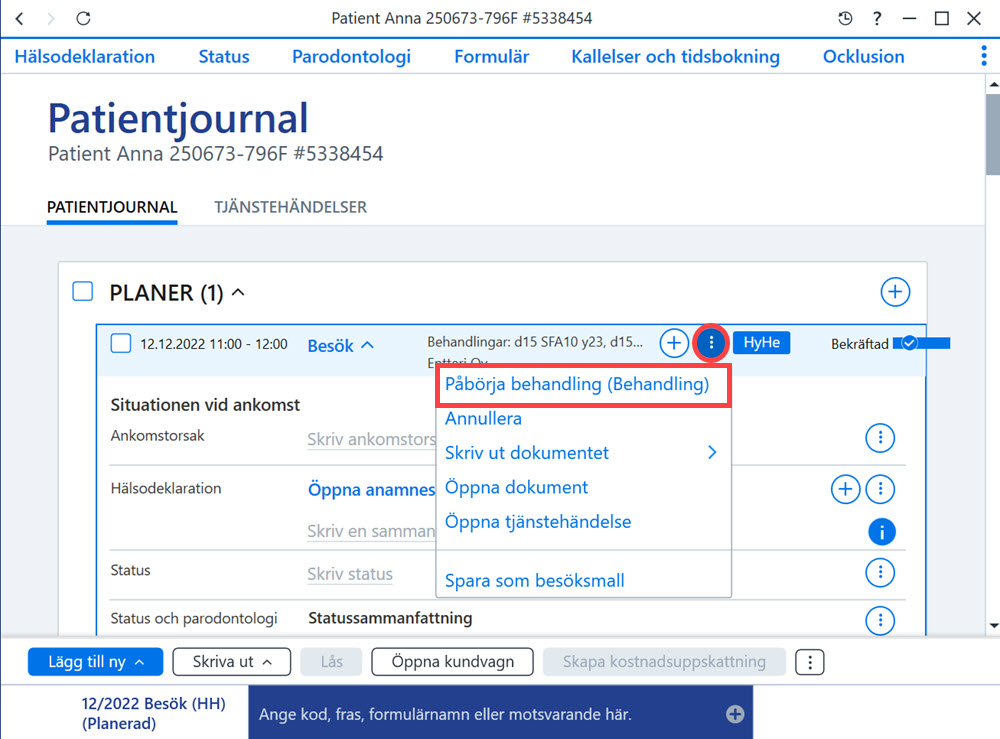Click into the Skriv status field
Image resolution: width=1000 pixels, height=739 pixels.
click(350, 574)
